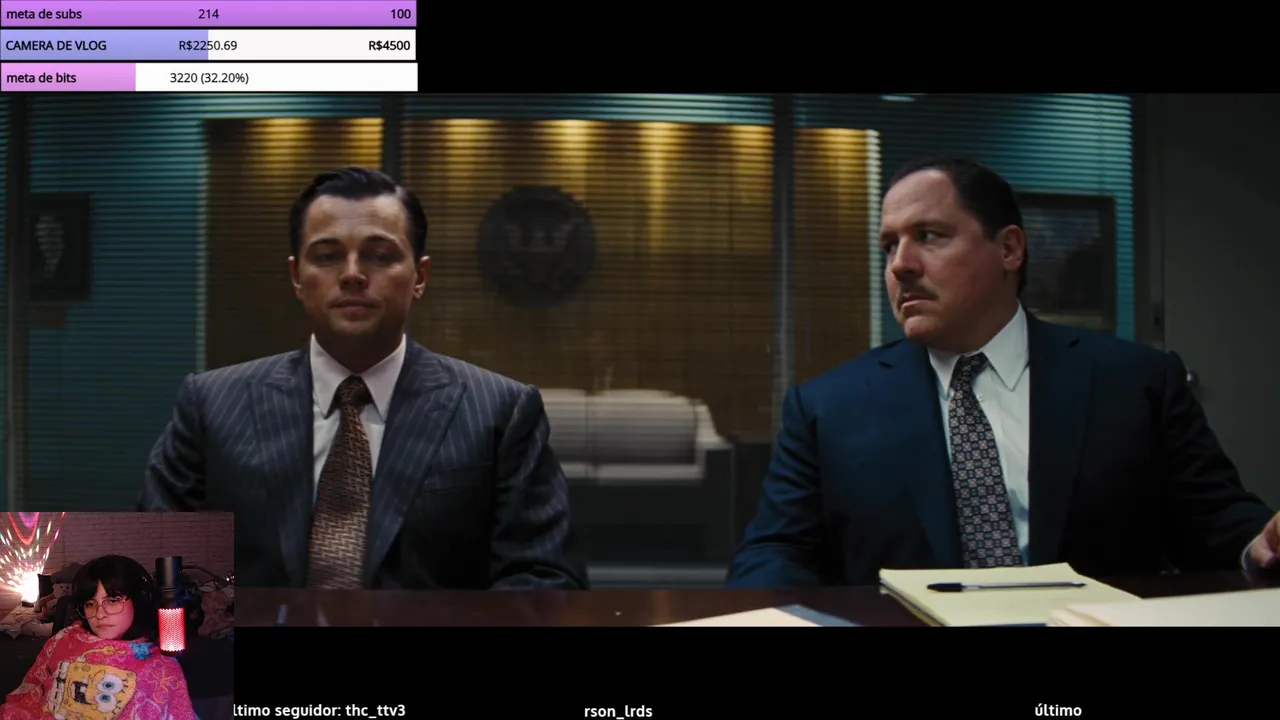1280x720 pixels.
Task: Click the latest follower name thc_ttv3
Action: [375, 710]
